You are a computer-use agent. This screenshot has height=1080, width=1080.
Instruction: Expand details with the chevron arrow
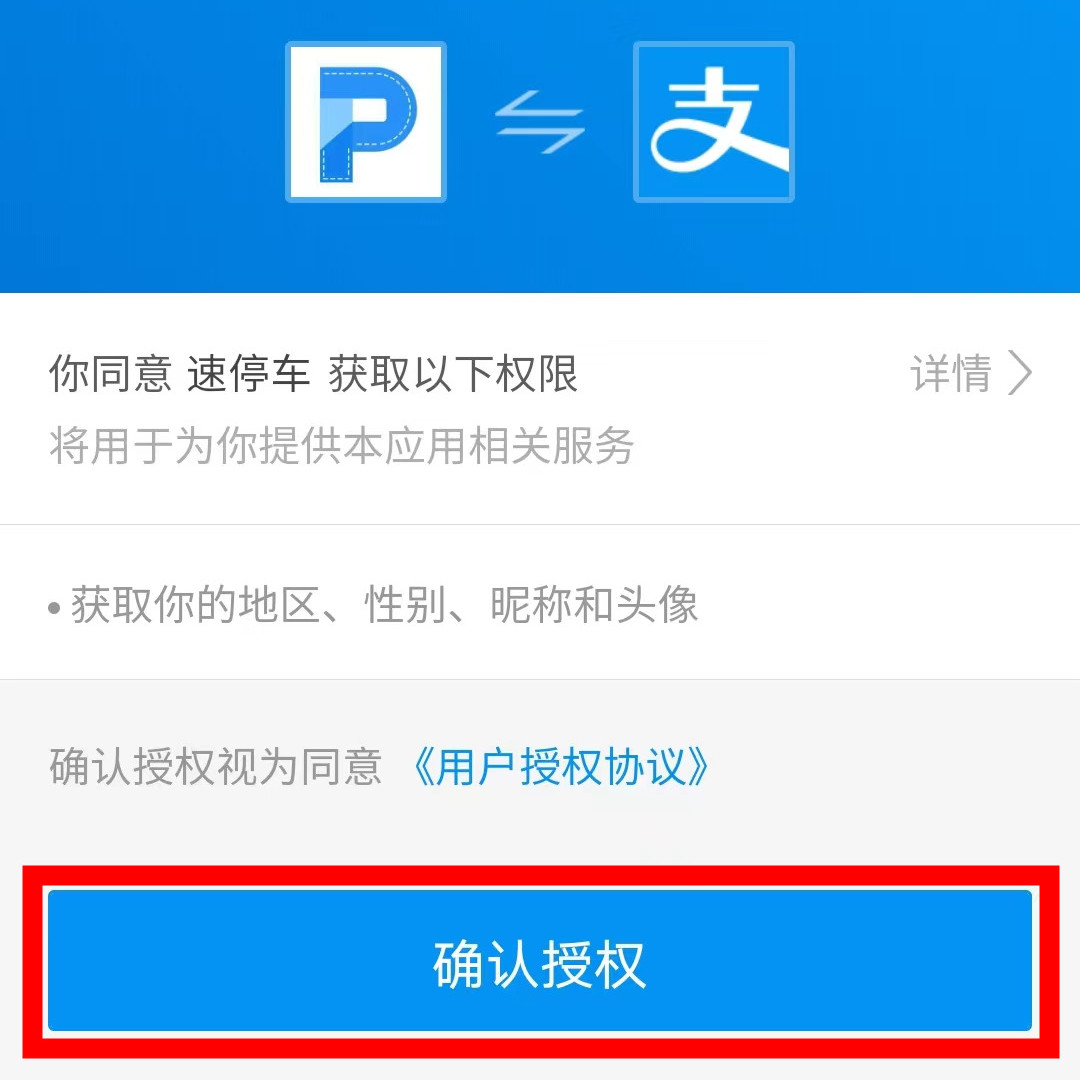[1019, 373]
